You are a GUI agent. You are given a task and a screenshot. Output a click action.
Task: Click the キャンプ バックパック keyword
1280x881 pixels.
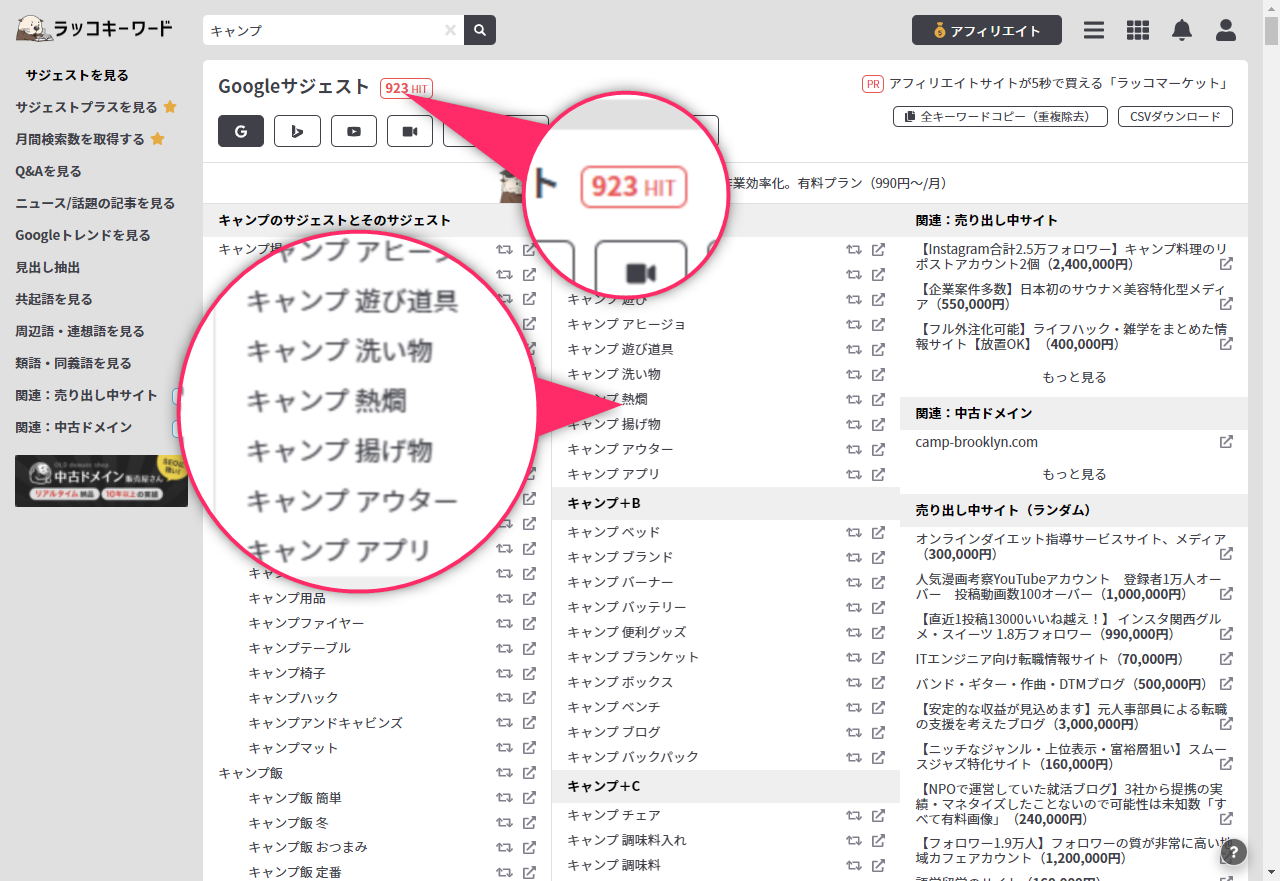click(633, 757)
